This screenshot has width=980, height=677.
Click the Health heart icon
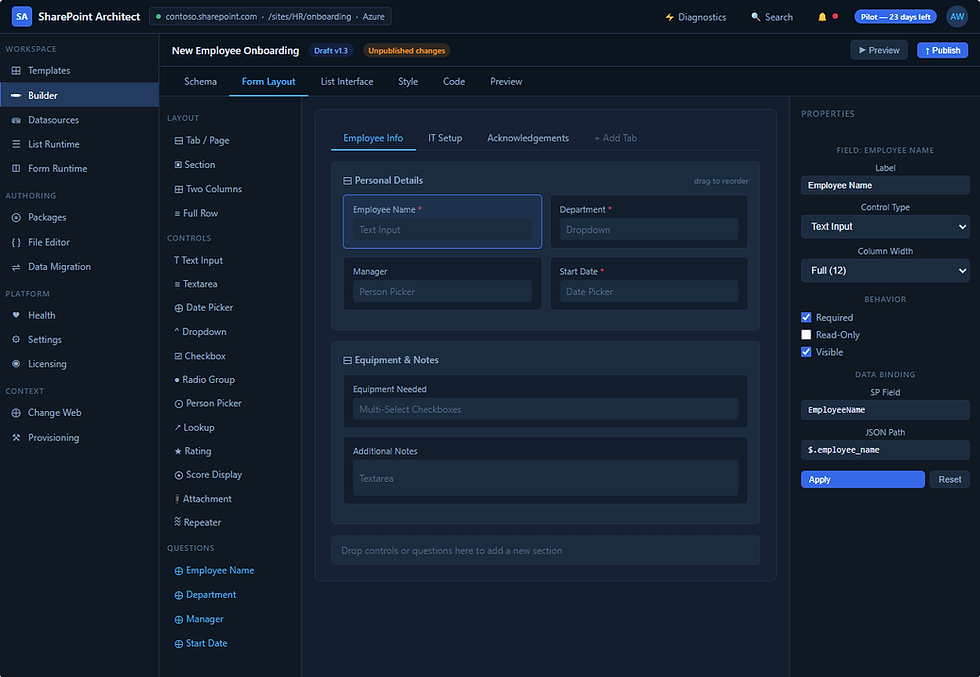16,316
